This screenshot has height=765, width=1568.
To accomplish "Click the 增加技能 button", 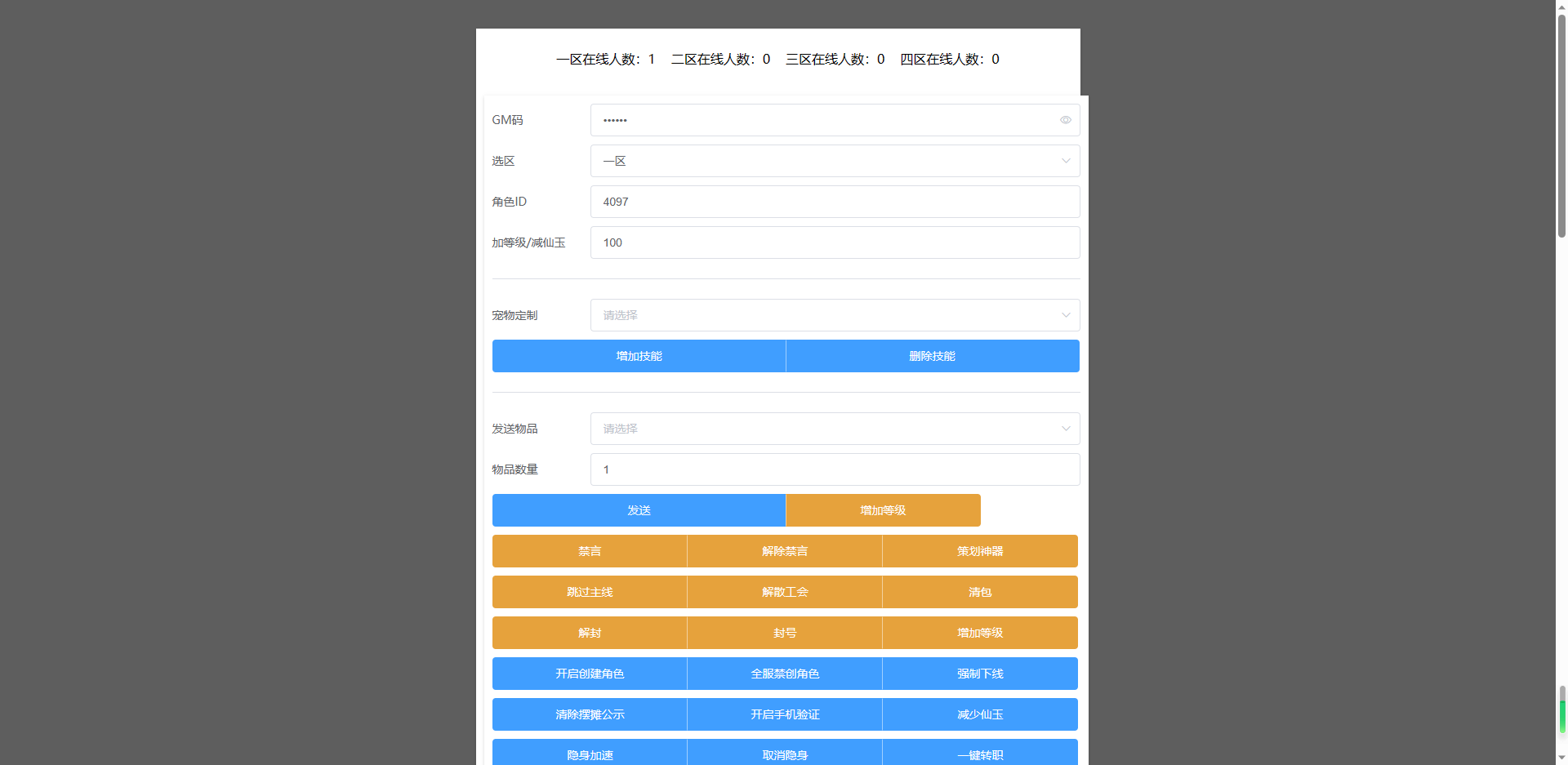I will (x=639, y=356).
